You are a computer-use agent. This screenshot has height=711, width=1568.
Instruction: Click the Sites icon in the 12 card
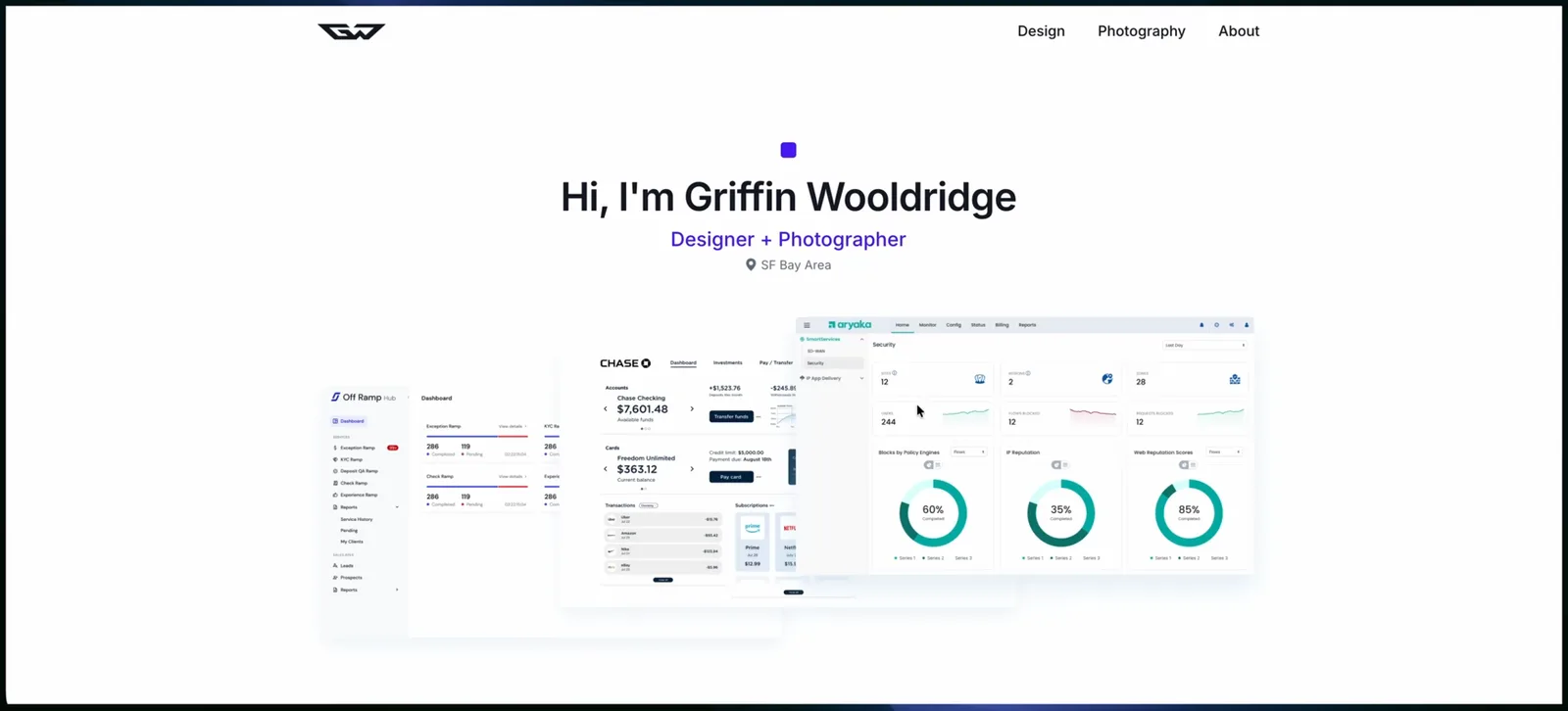(x=979, y=379)
